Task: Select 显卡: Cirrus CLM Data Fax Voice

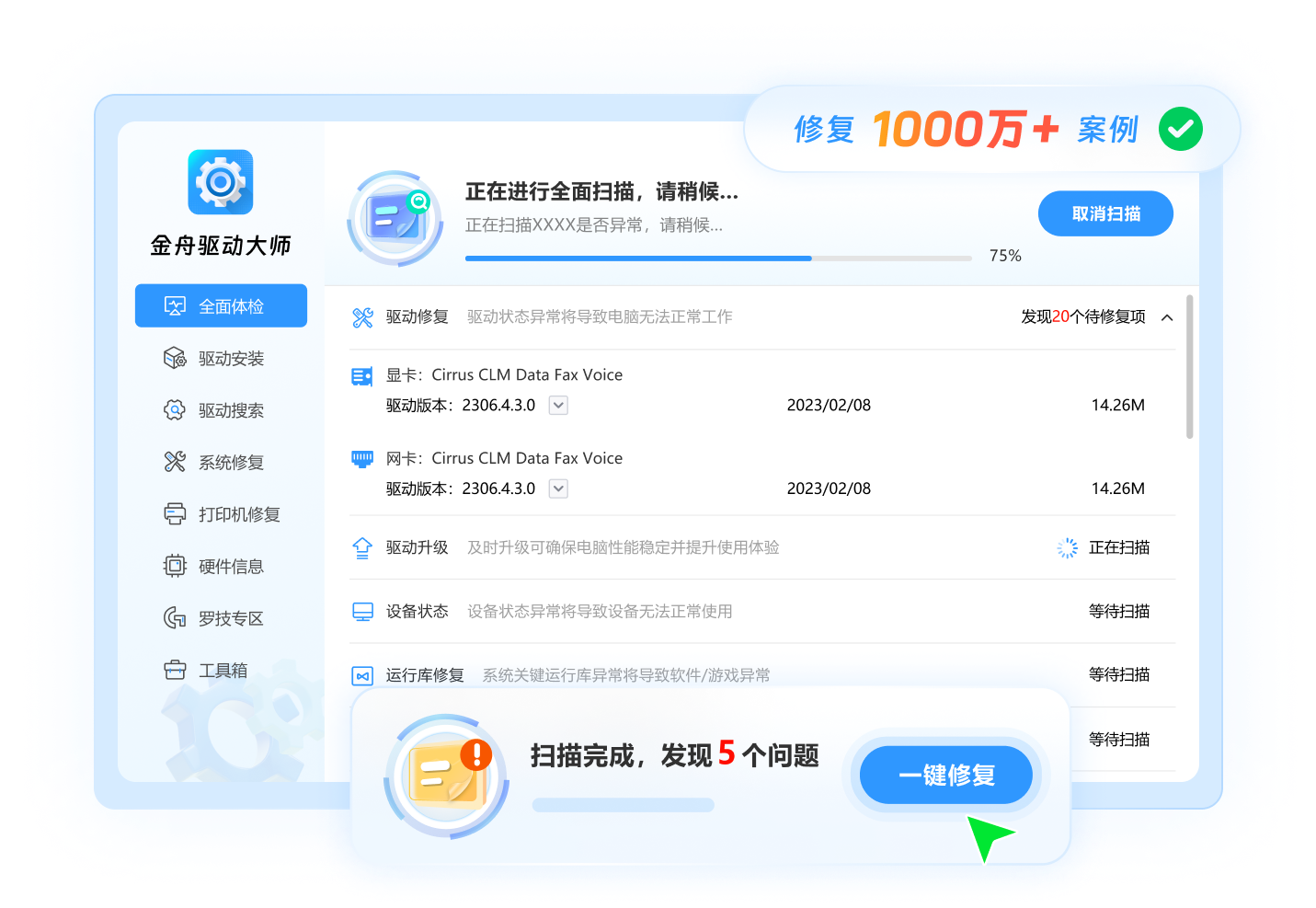Action: coord(504,374)
